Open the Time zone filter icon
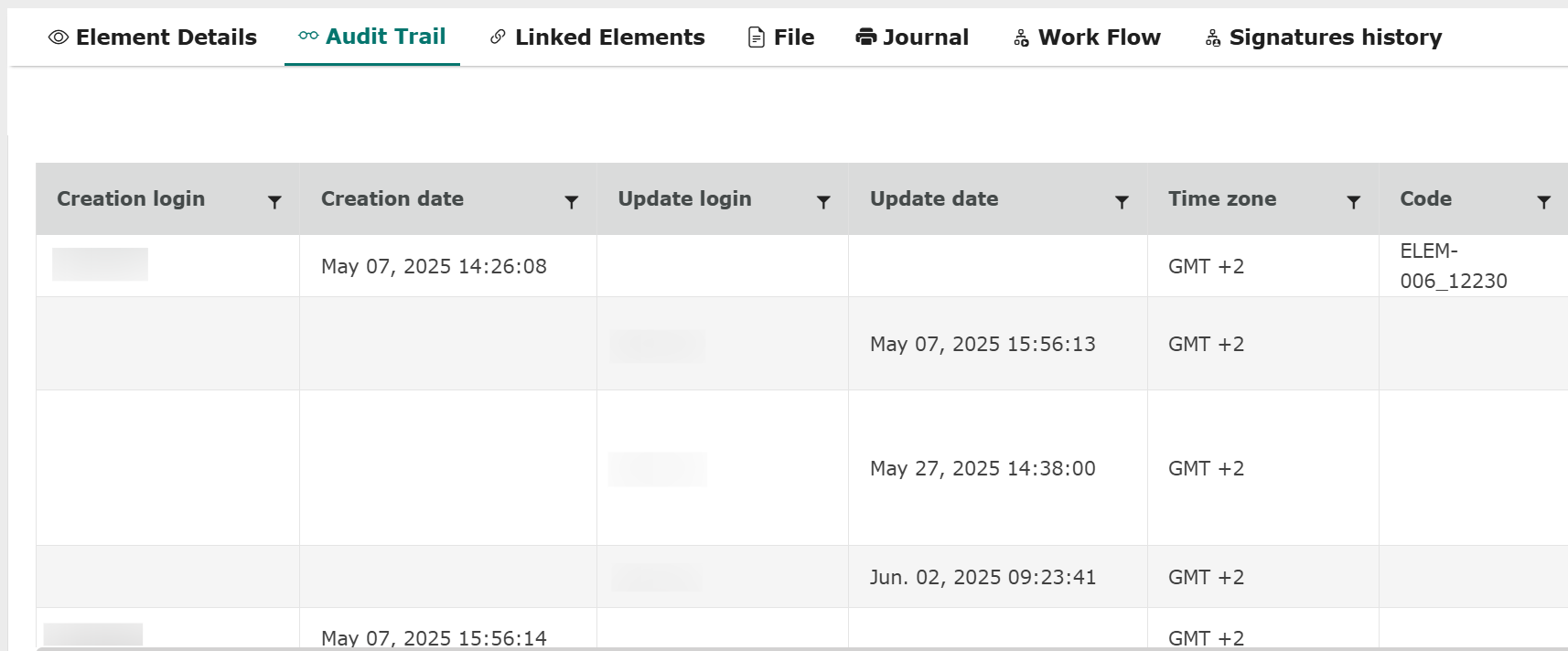1568x651 pixels. click(x=1354, y=202)
